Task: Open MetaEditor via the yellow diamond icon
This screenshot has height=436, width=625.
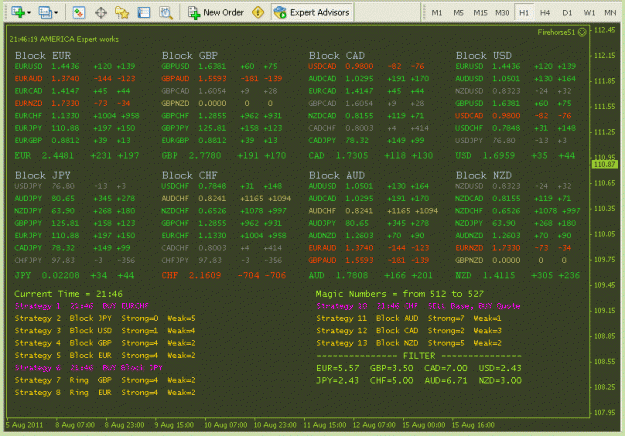Action: coord(258,12)
